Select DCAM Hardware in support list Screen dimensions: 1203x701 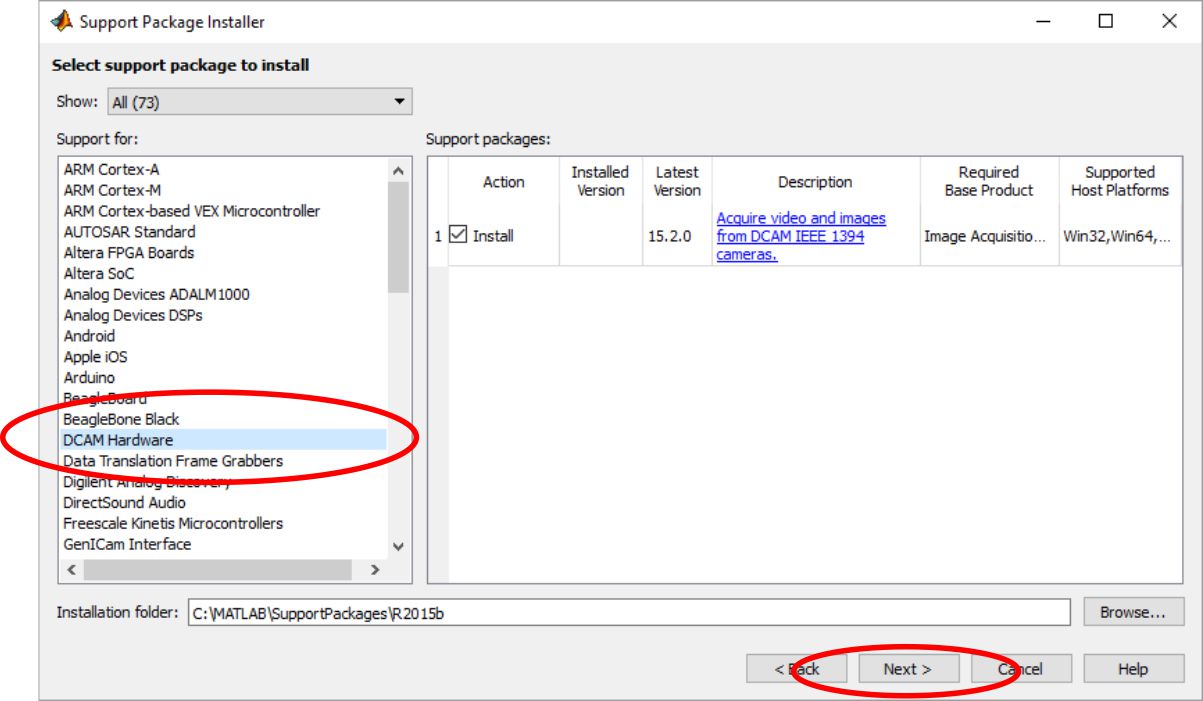(118, 440)
